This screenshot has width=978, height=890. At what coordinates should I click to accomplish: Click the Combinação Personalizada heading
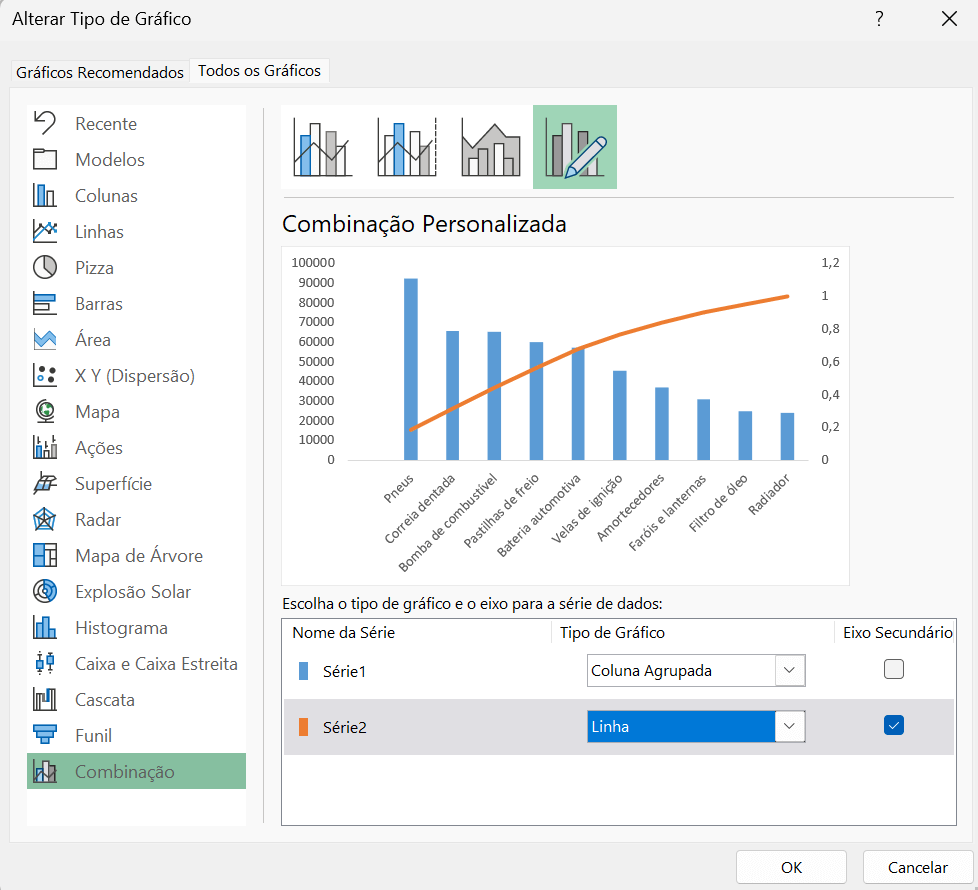tap(424, 224)
